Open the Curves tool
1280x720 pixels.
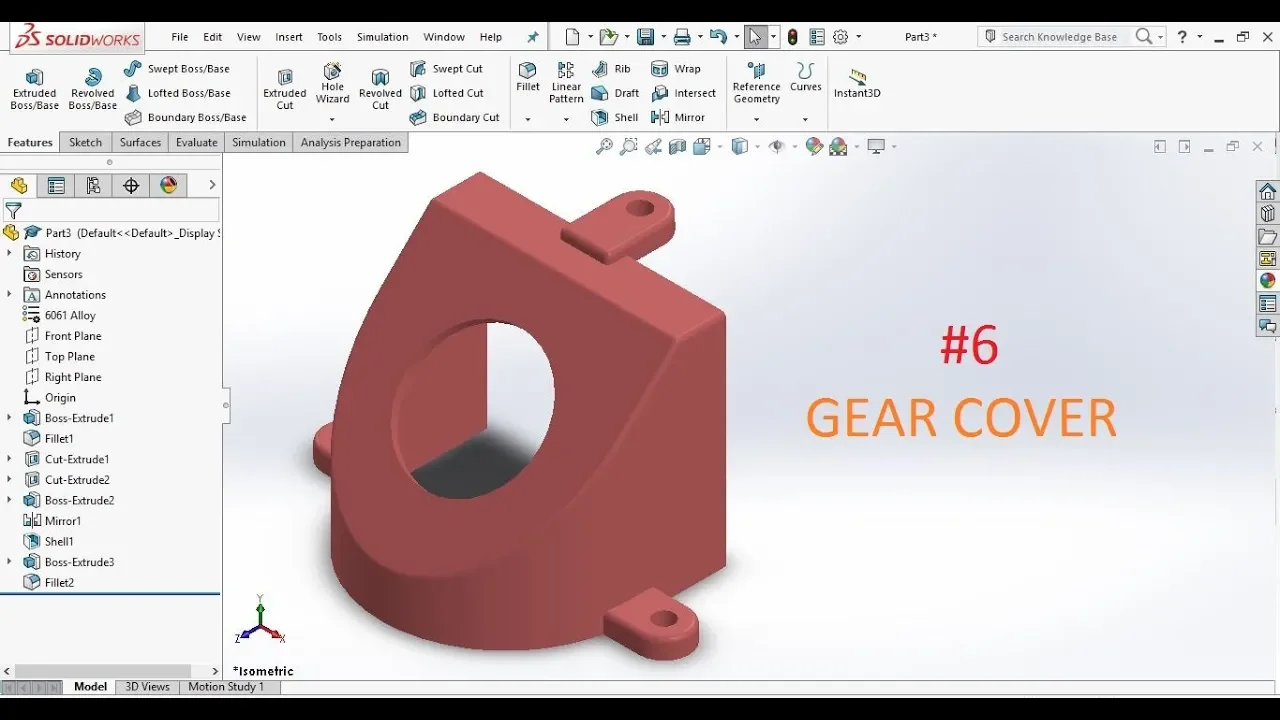[x=805, y=77]
